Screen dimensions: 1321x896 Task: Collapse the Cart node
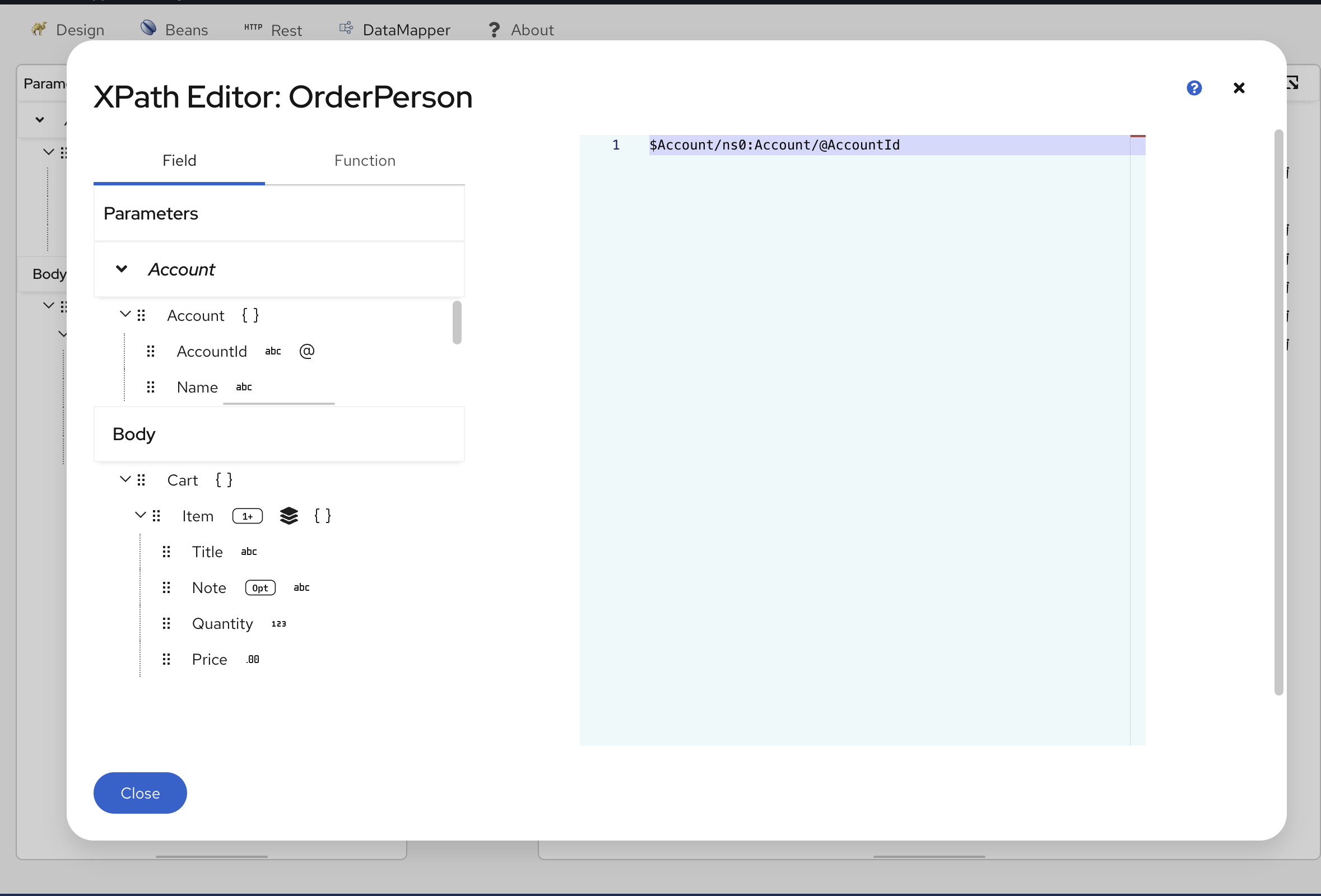click(x=125, y=479)
